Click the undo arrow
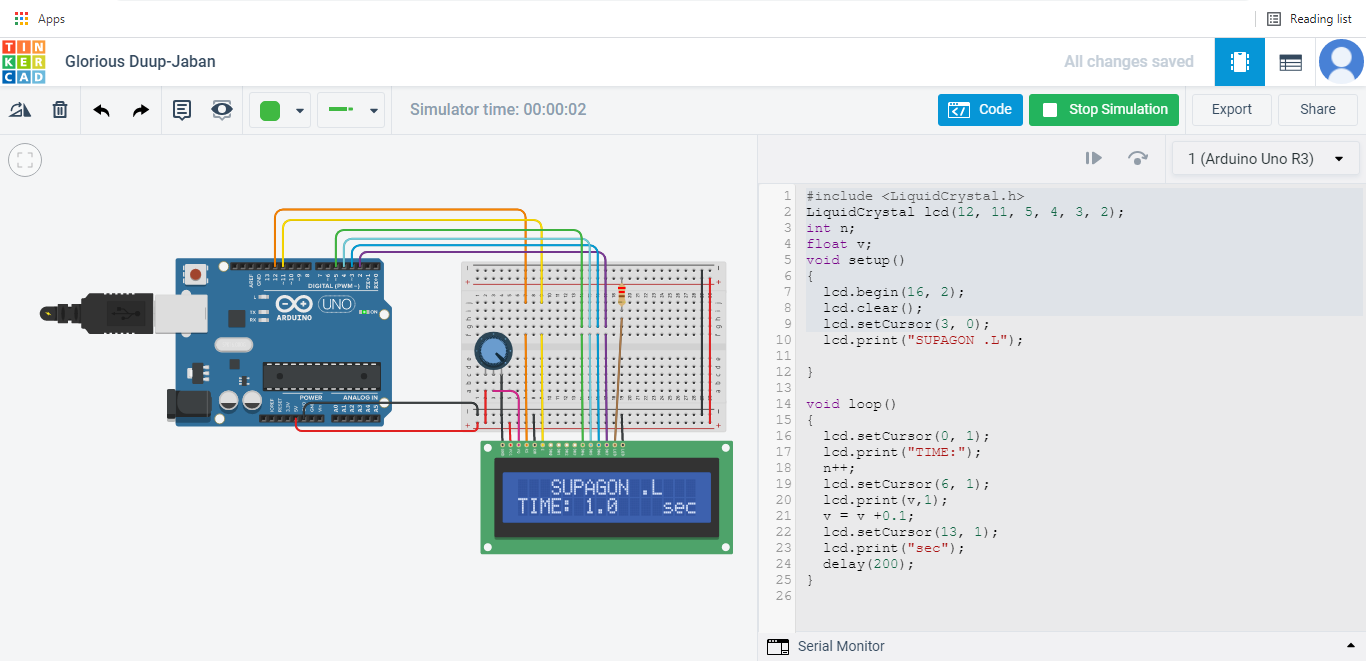Viewport: 1366px width, 661px height. pos(101,110)
